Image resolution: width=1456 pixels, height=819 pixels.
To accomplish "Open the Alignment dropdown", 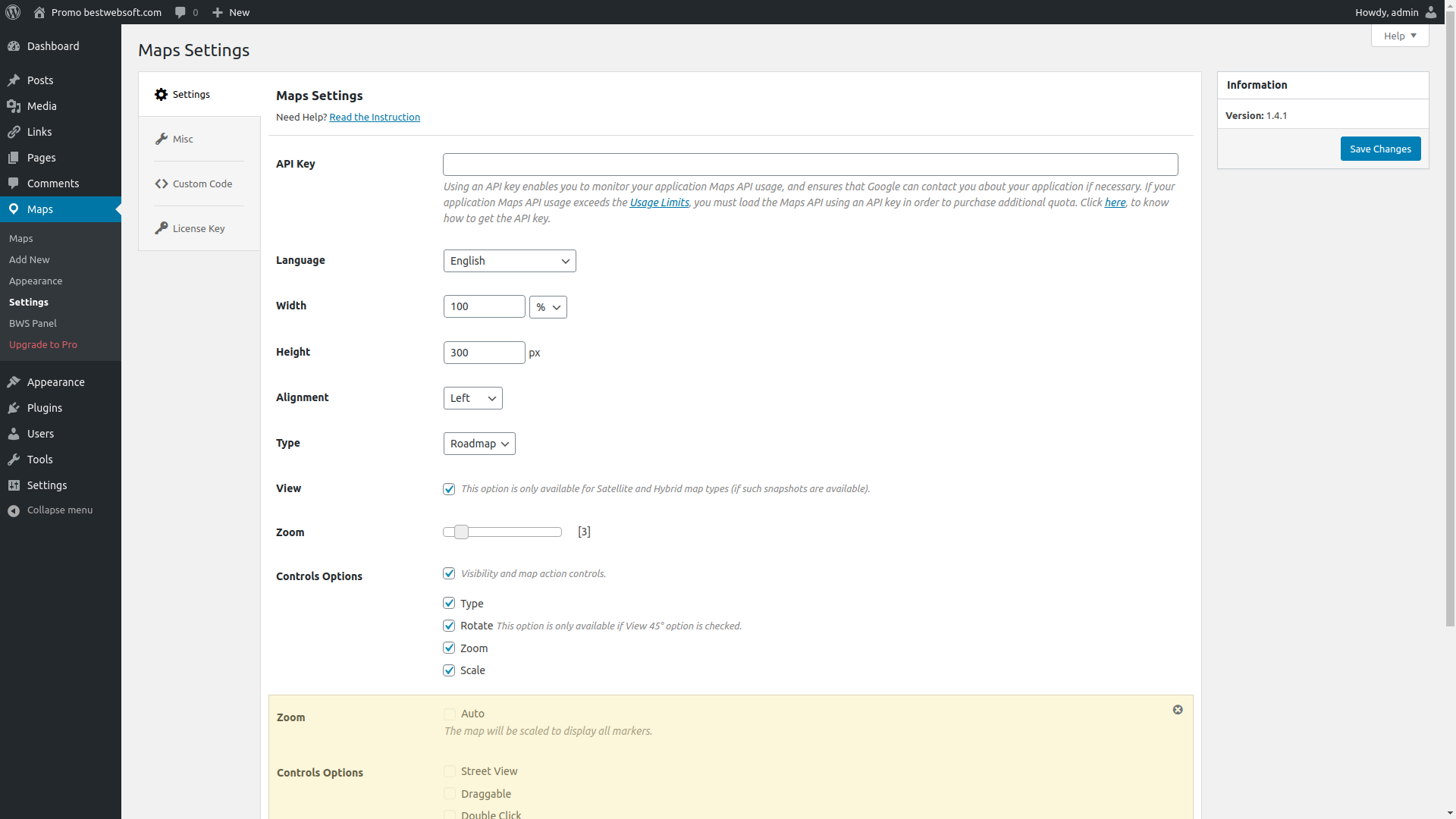I will [473, 398].
